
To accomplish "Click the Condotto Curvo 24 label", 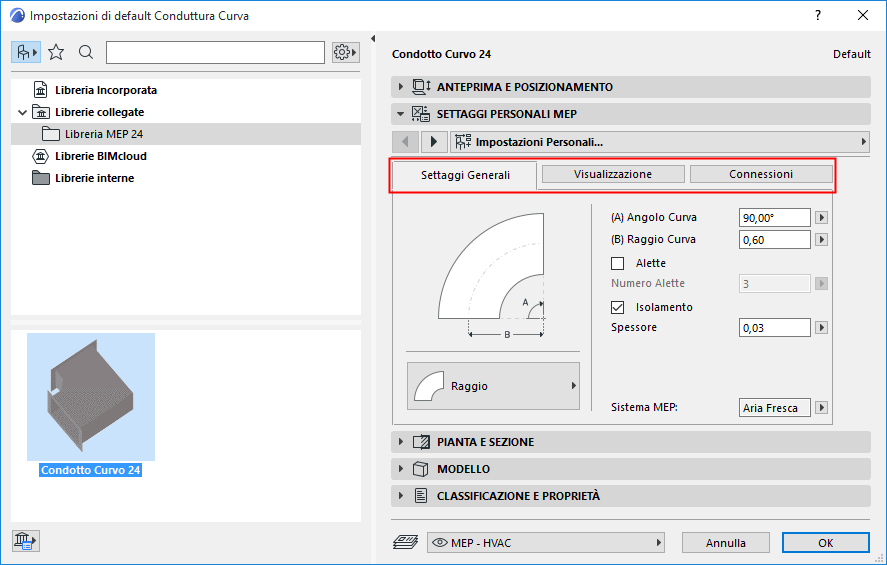I will (91, 470).
